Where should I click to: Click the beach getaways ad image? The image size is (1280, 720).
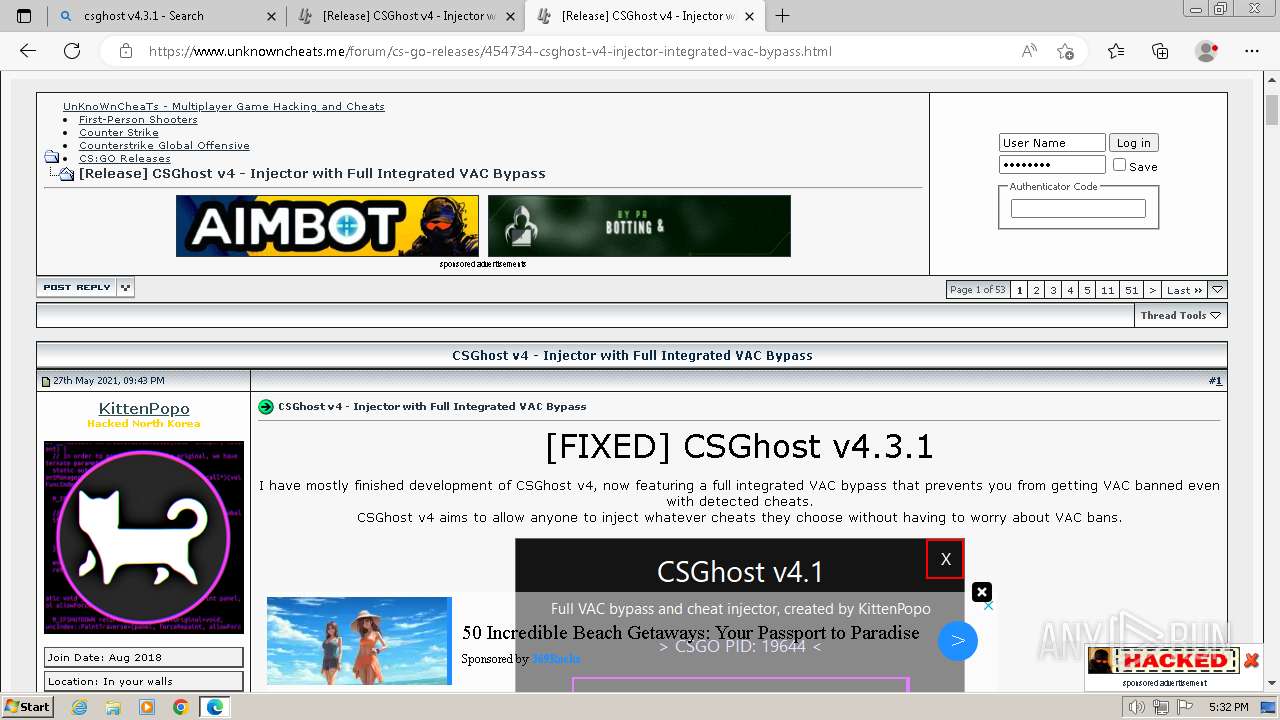point(359,641)
